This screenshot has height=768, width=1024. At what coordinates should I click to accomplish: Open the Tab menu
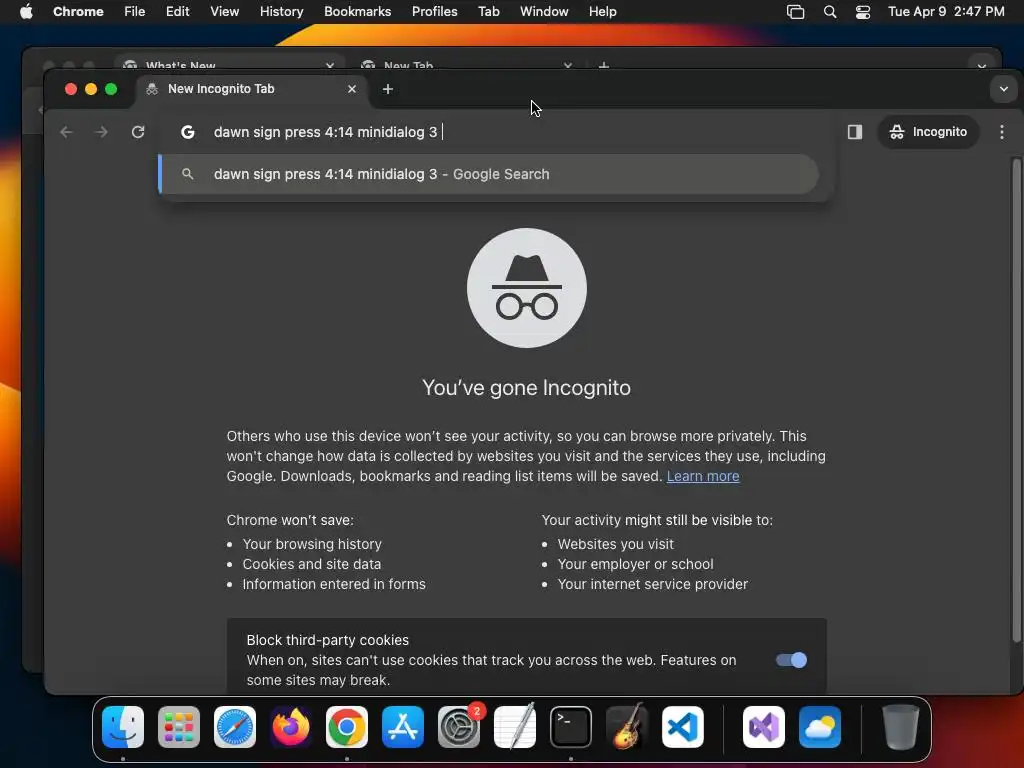point(488,12)
